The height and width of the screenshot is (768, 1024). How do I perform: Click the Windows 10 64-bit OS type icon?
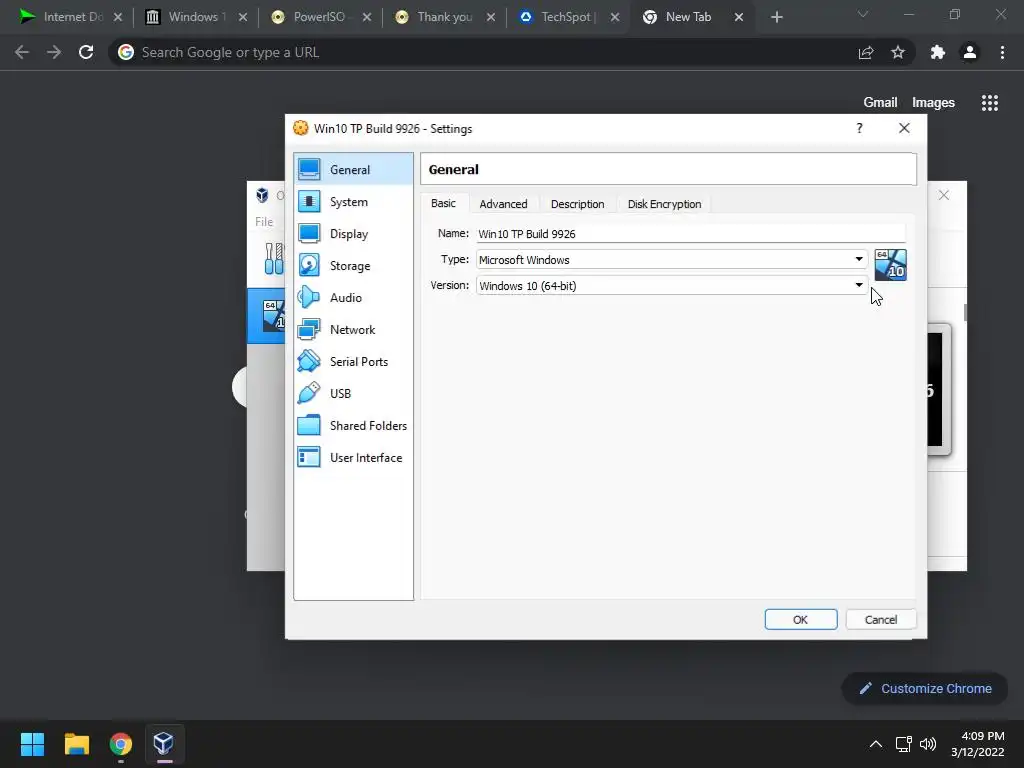click(890, 264)
